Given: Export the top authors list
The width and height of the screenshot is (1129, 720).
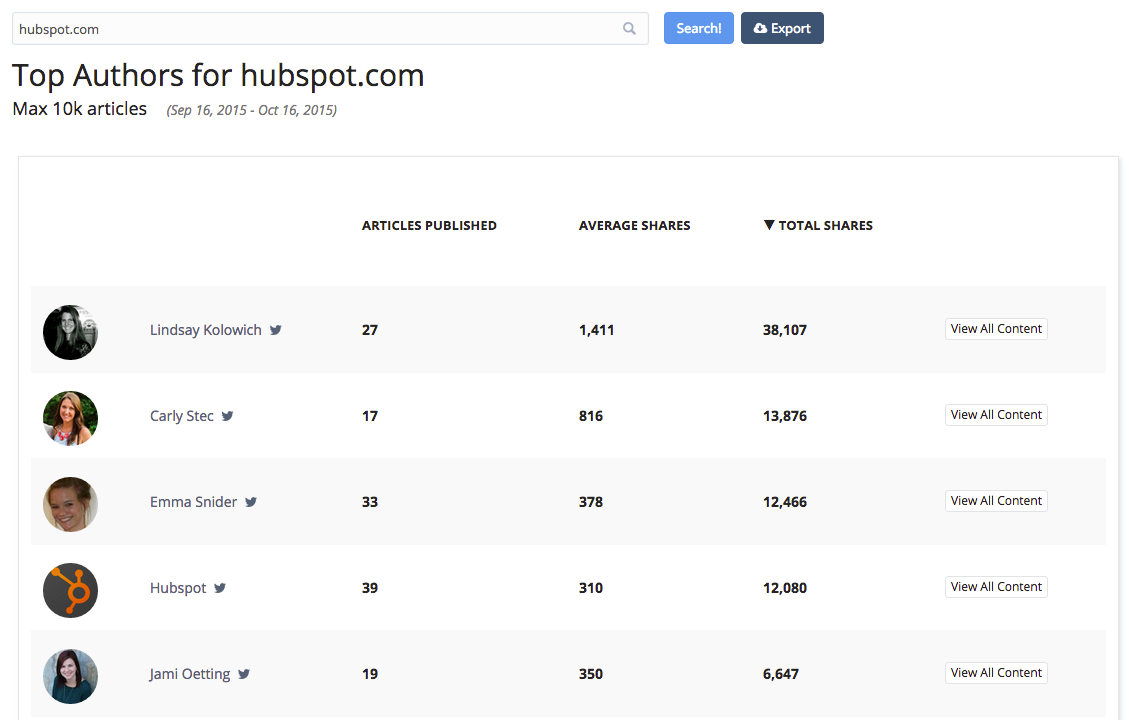Looking at the screenshot, I should click(782, 29).
